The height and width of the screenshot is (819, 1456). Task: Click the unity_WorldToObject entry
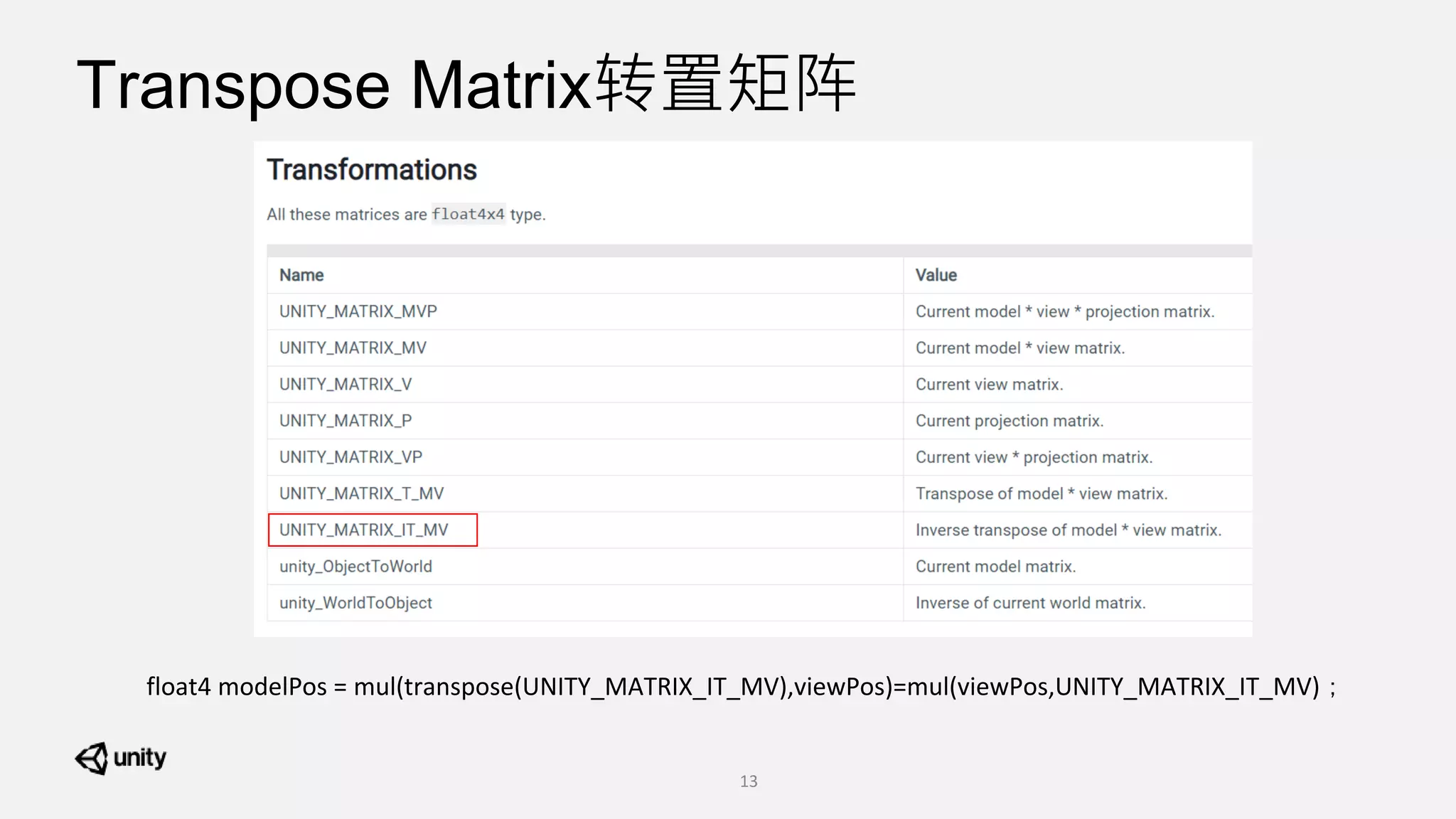(x=355, y=603)
